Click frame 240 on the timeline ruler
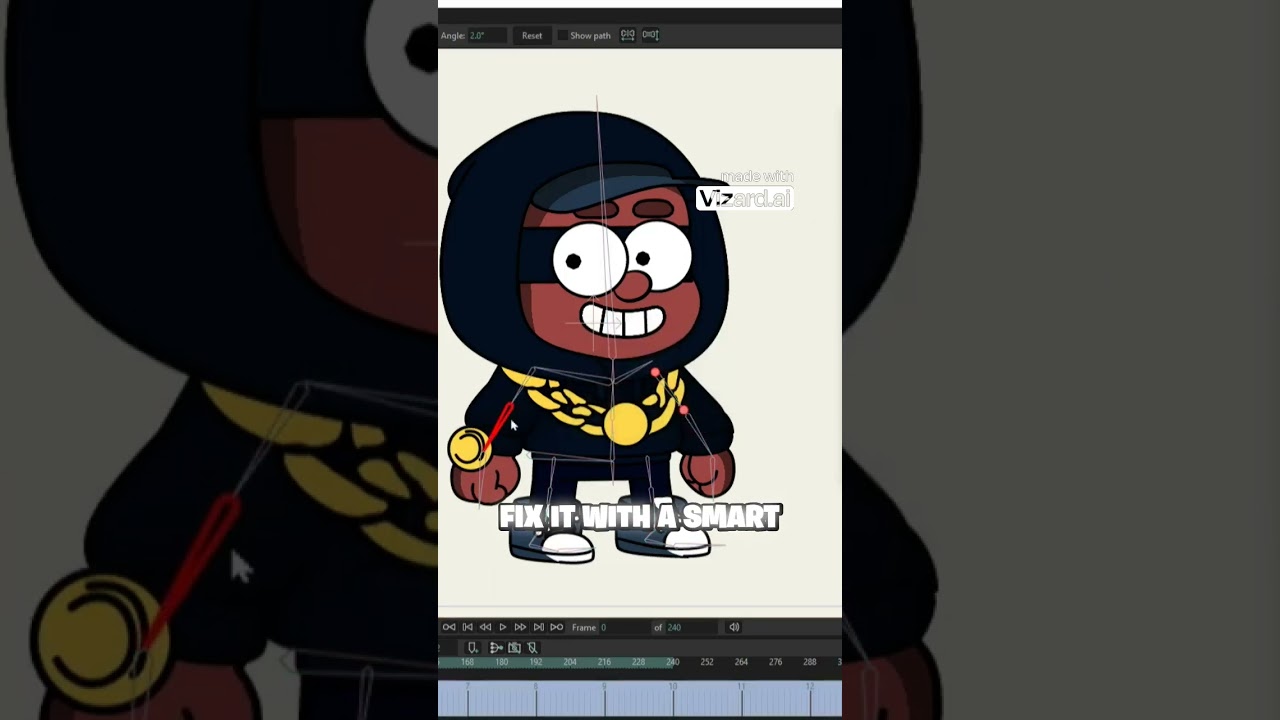The width and height of the screenshot is (1280, 720). (673, 662)
